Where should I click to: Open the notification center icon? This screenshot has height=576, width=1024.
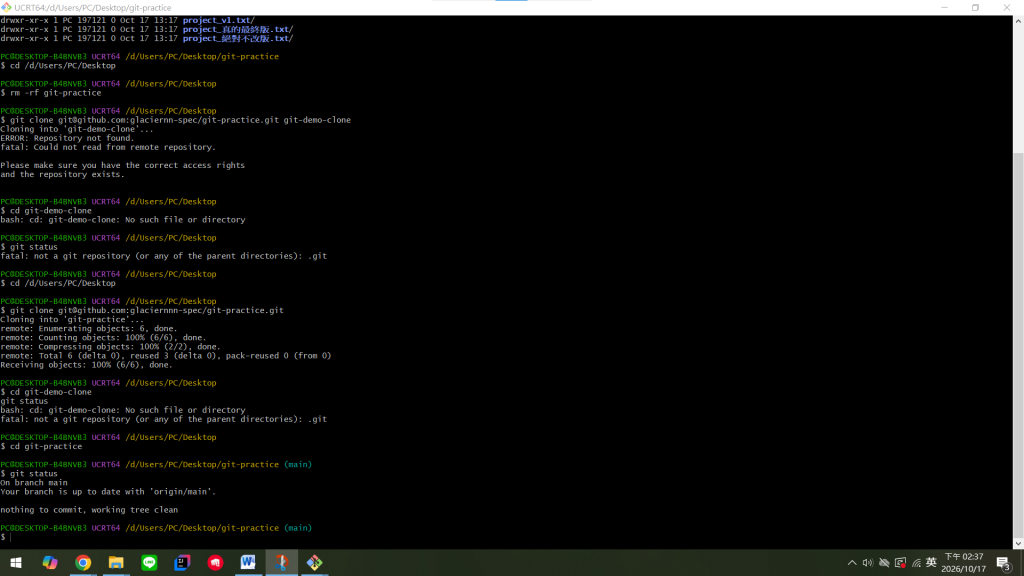pyautogui.click(x=1004, y=563)
